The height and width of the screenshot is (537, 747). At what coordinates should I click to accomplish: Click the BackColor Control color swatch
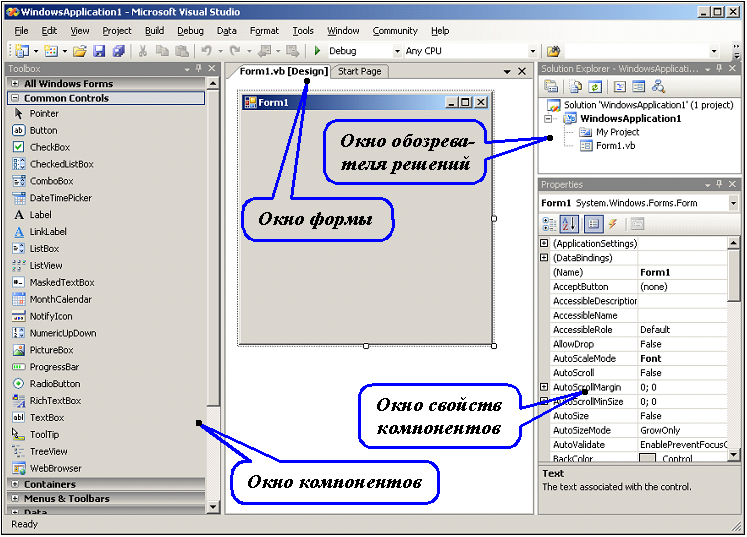tap(647, 458)
